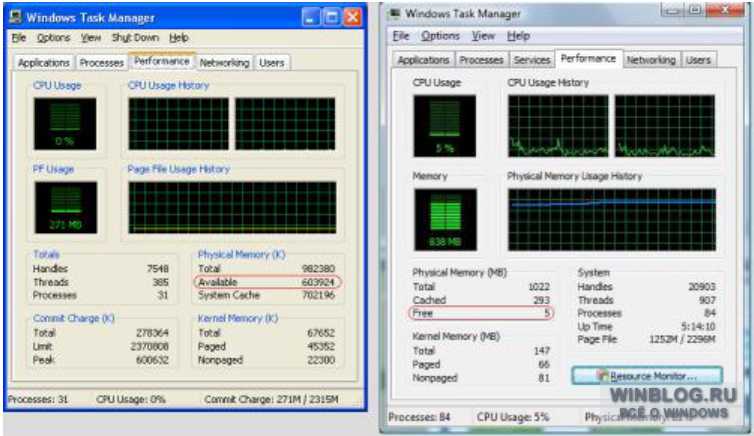Viewport: 754px width, 436px height.
Task: Click the XP PF Usage gauge showing 271 MB
Action: 65,207
